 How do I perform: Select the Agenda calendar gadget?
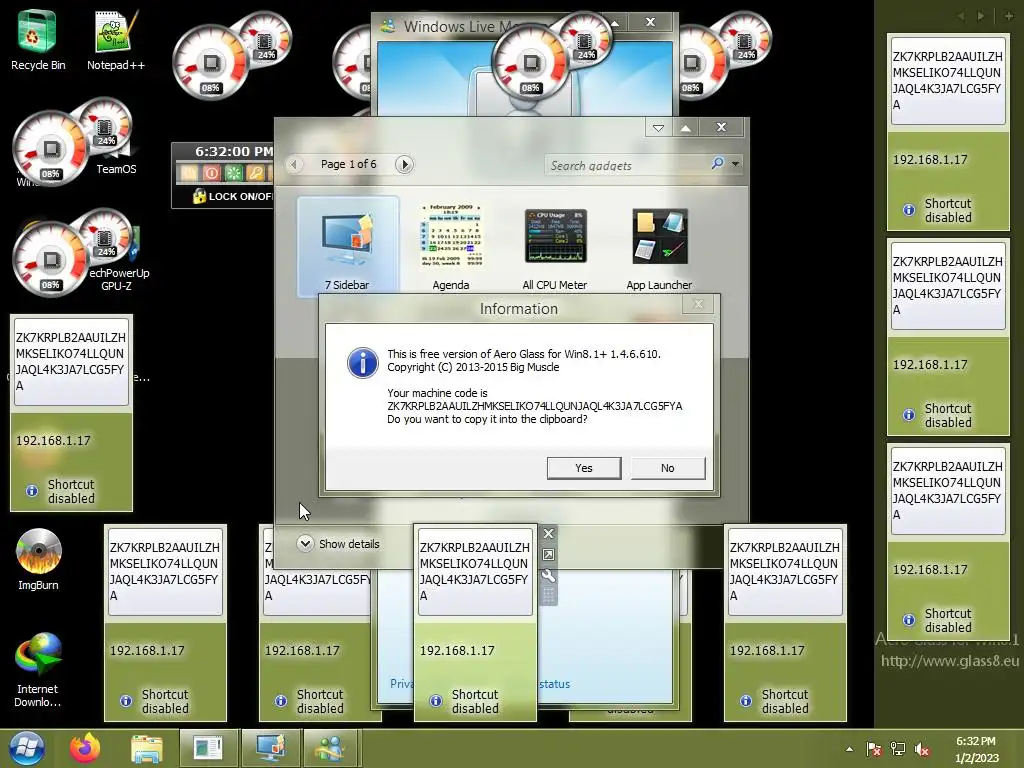(451, 246)
